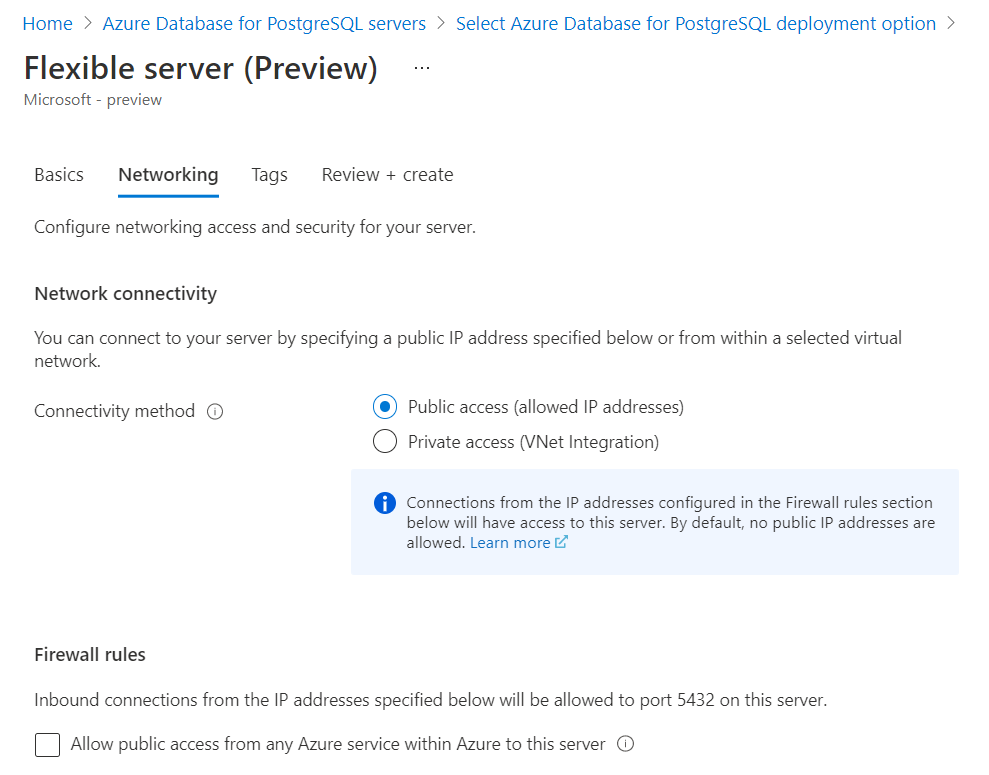The width and height of the screenshot is (989, 775).
Task: Select the Public access radio button
Action: click(x=385, y=407)
